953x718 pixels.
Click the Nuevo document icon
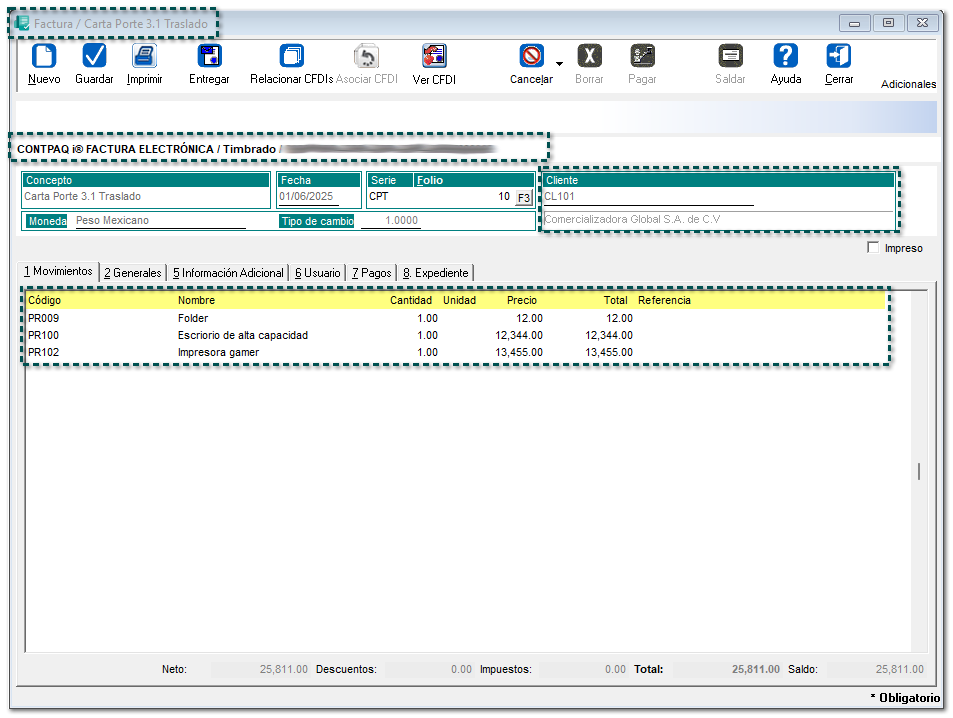44,57
